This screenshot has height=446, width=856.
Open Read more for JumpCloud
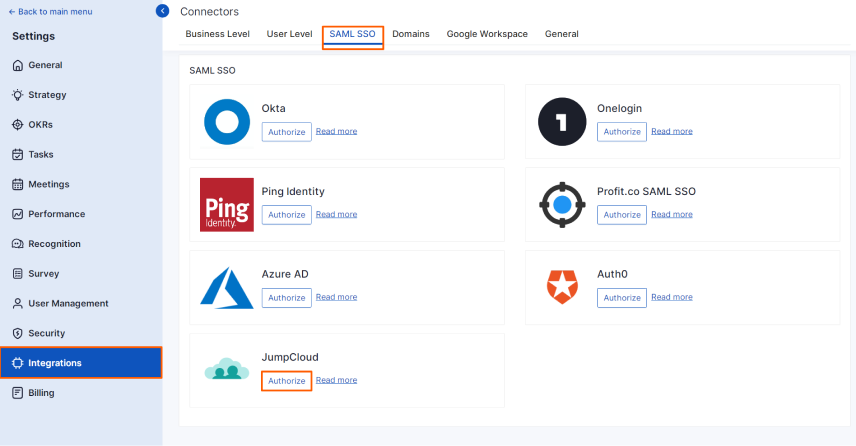[x=336, y=380]
